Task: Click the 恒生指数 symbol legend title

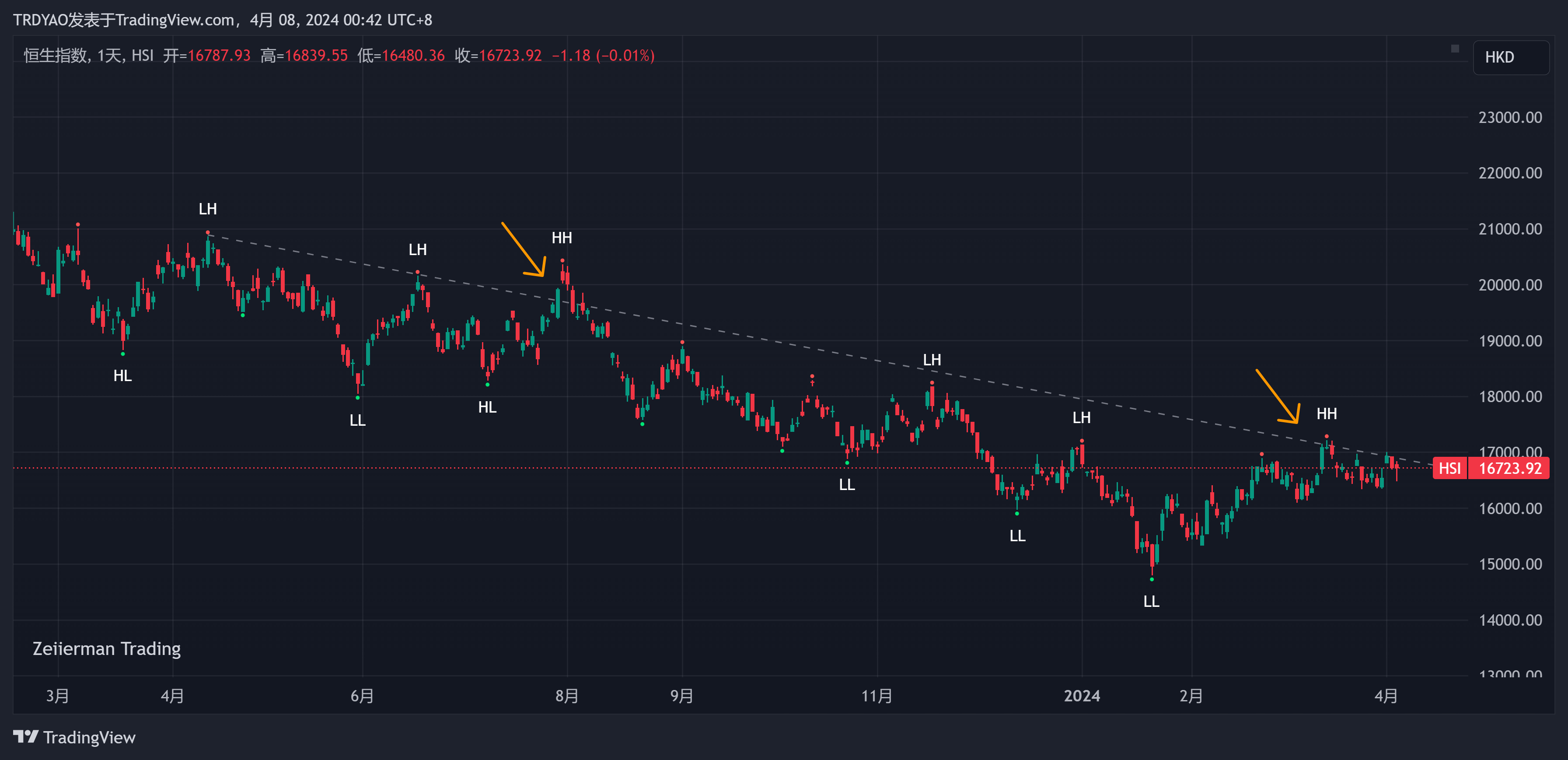Action: [55, 56]
